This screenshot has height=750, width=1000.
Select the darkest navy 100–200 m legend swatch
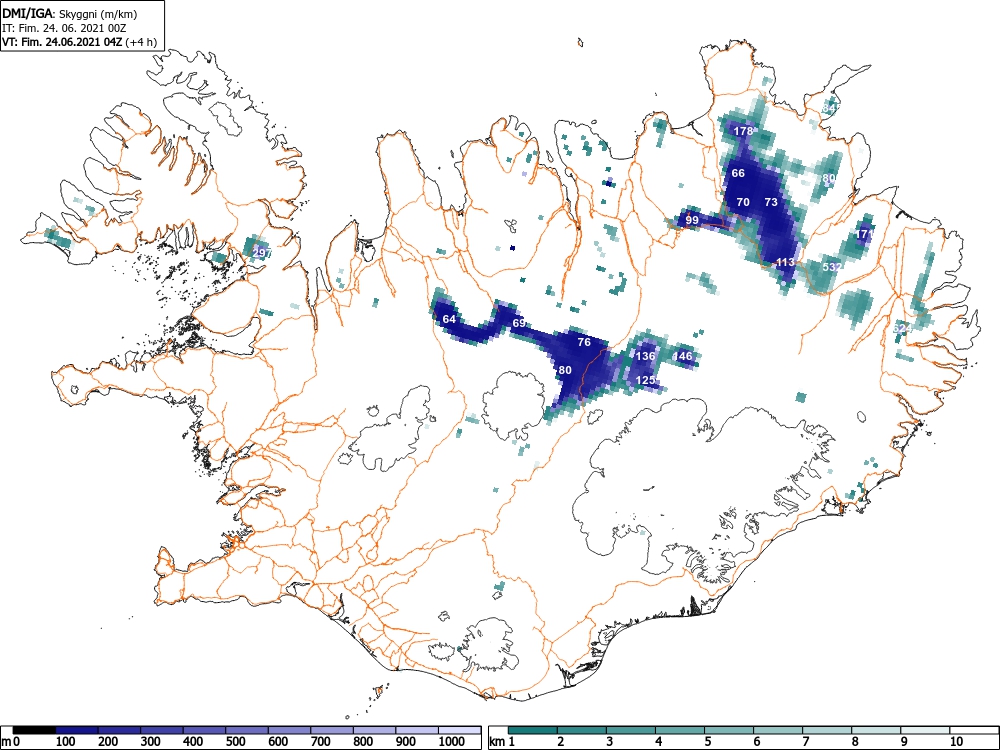77,730
